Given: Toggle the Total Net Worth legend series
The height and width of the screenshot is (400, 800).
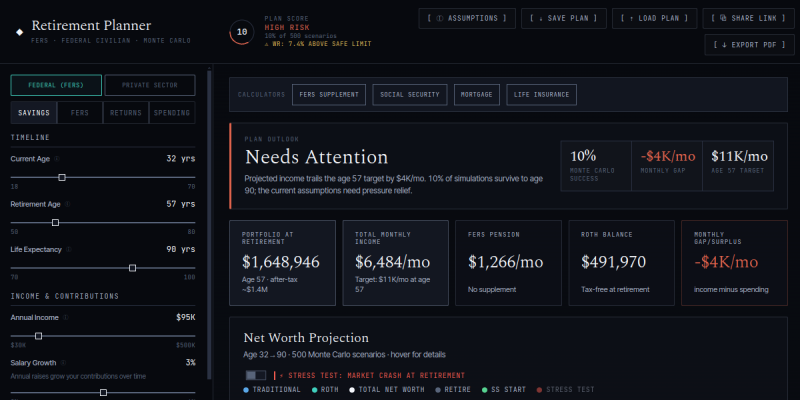Looking at the screenshot, I should tap(387, 390).
